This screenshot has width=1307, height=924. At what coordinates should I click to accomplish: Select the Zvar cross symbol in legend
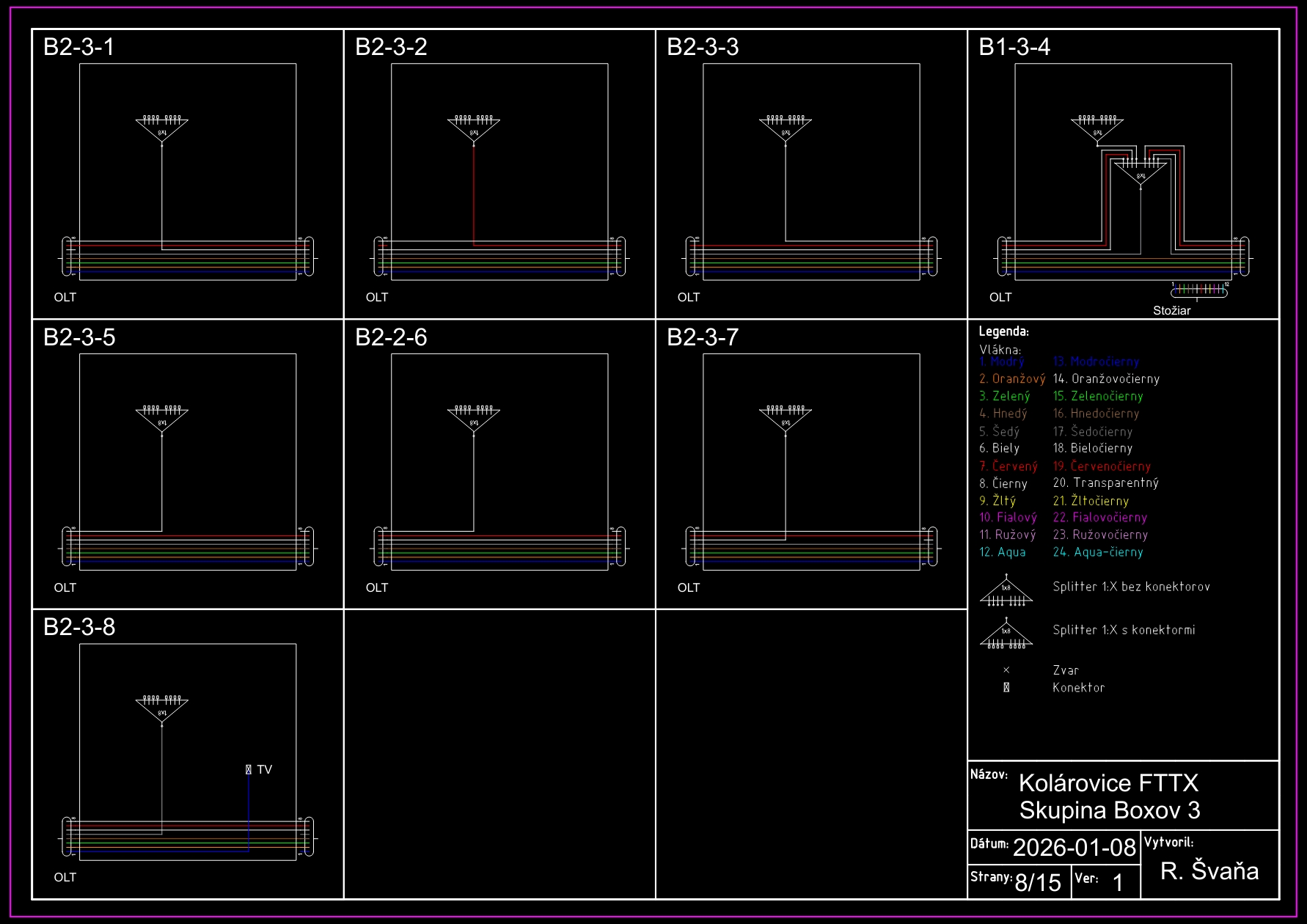point(1006,670)
